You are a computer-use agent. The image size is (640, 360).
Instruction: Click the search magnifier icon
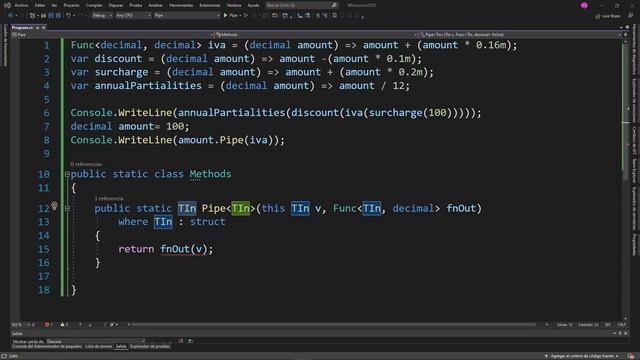334,5
